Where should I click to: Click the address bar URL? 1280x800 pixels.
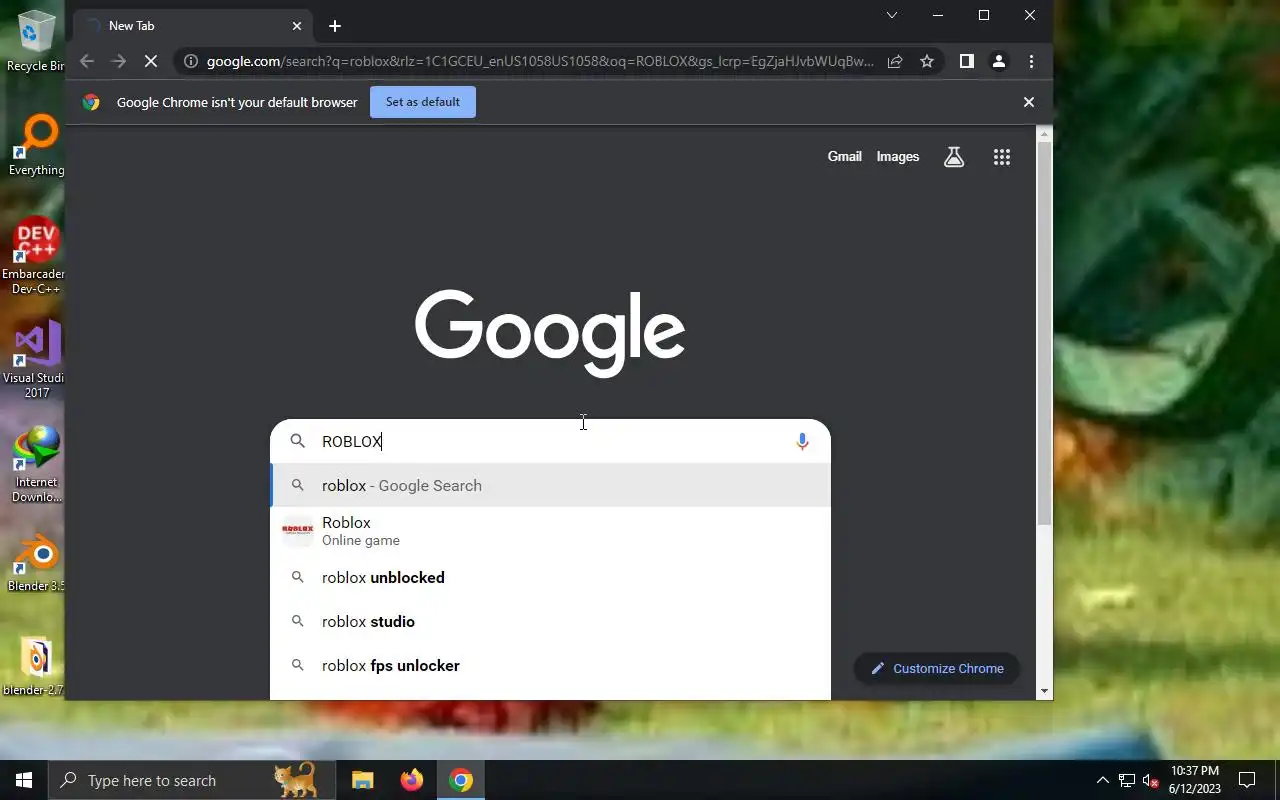click(540, 61)
